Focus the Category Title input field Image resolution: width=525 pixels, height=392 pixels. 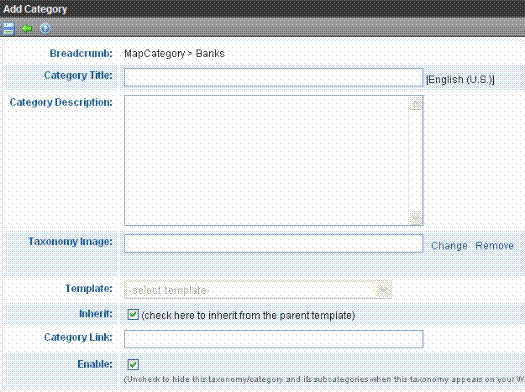tap(274, 78)
